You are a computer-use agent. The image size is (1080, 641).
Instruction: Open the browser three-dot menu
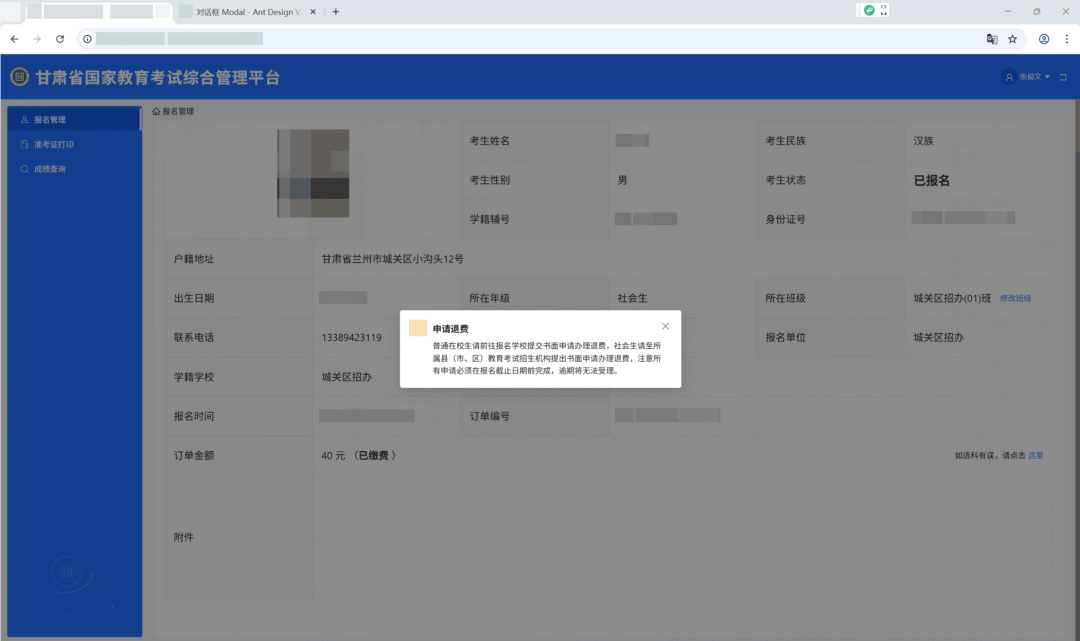pos(1068,39)
